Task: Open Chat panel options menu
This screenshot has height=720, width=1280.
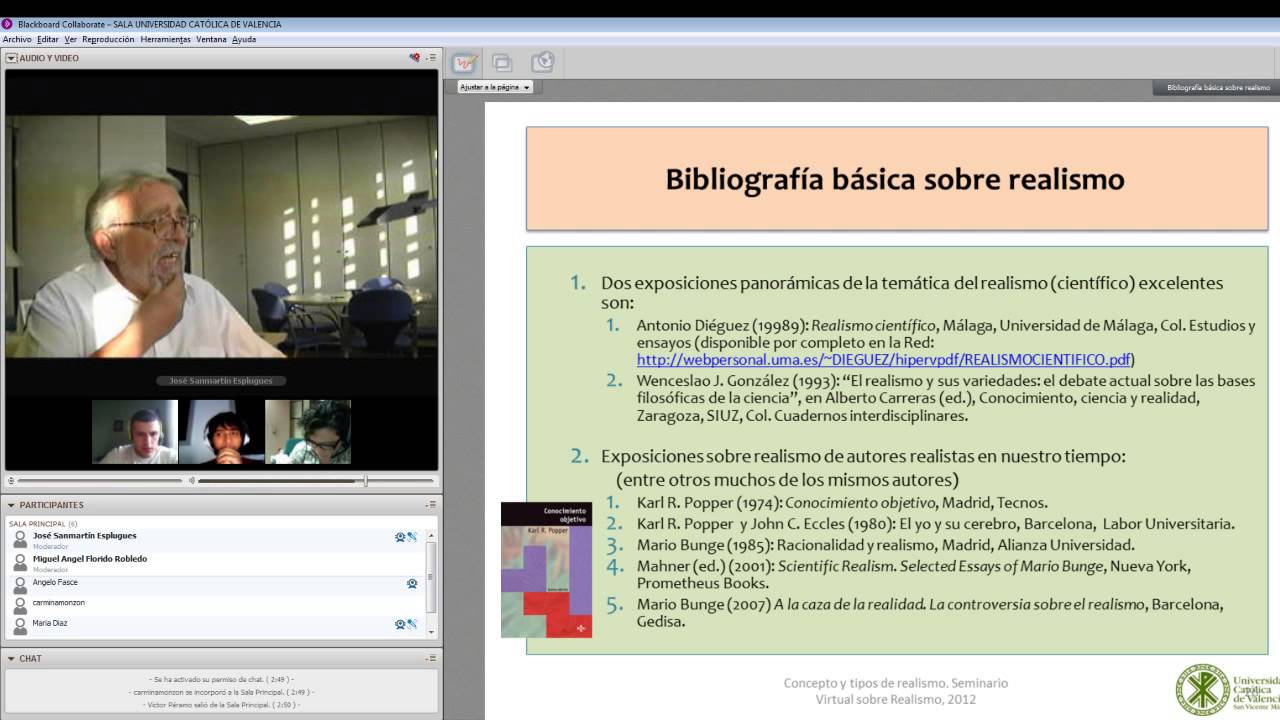Action: 430,658
